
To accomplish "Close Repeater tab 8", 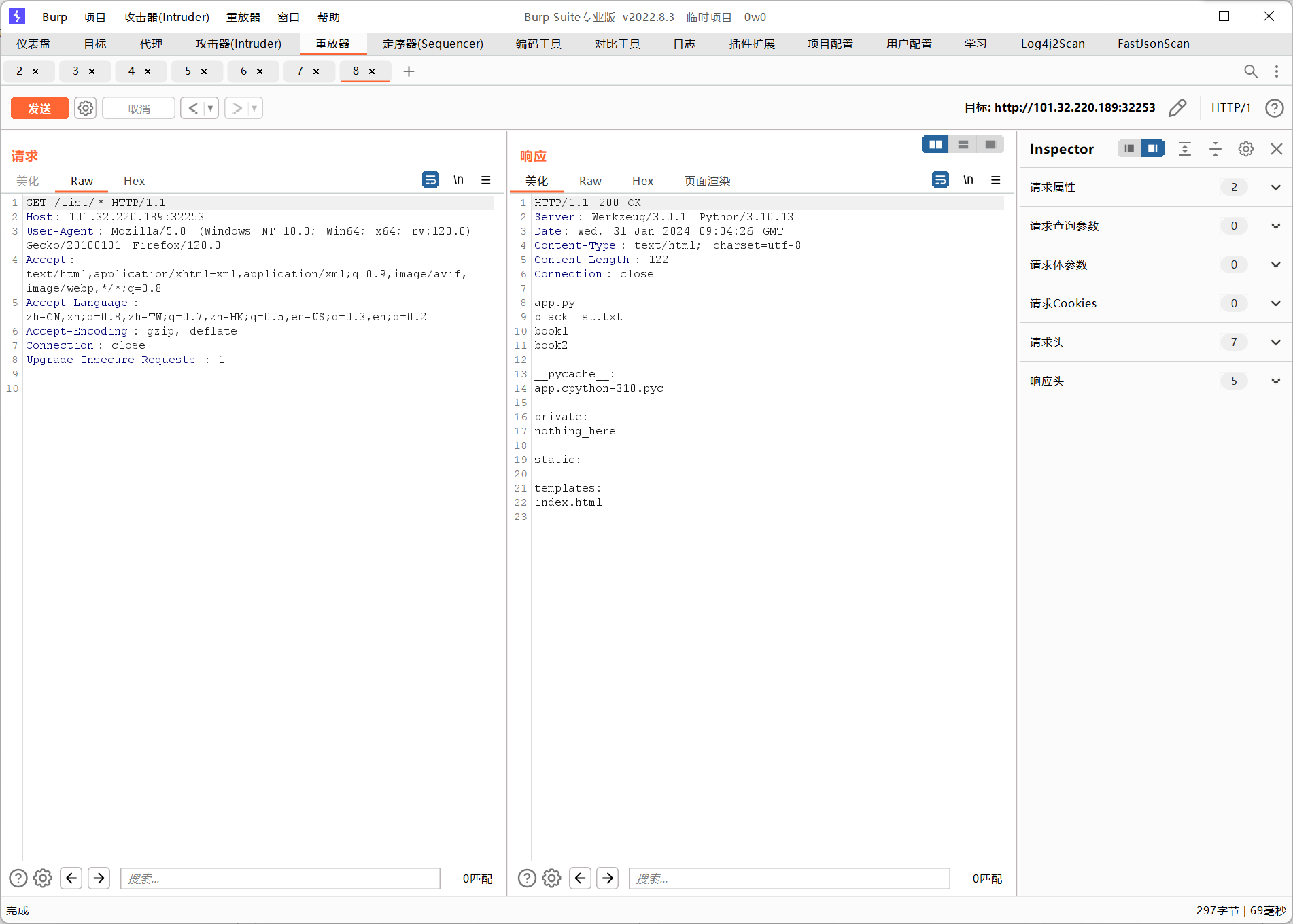I will (x=372, y=71).
